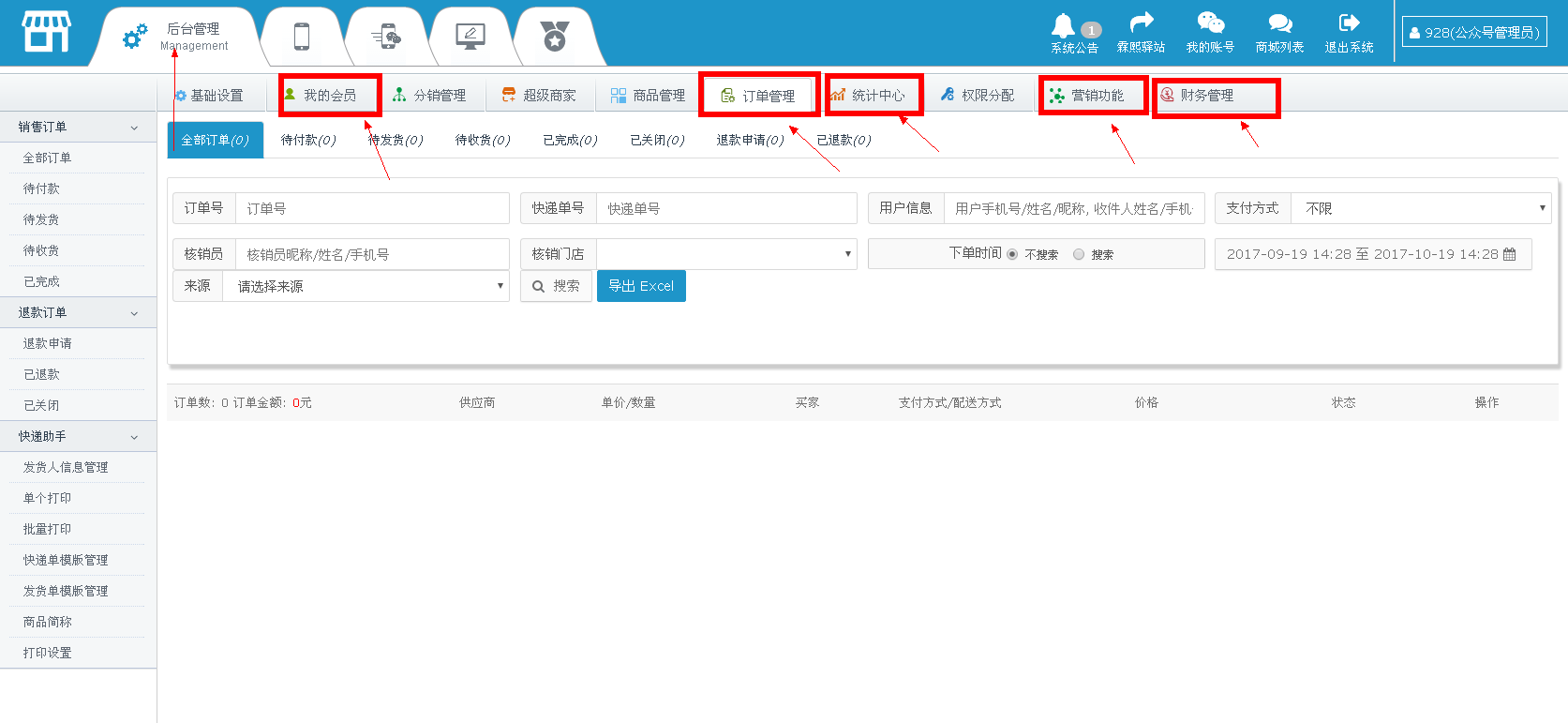Click the 商城列表 chat bubble icon

tap(1279, 23)
